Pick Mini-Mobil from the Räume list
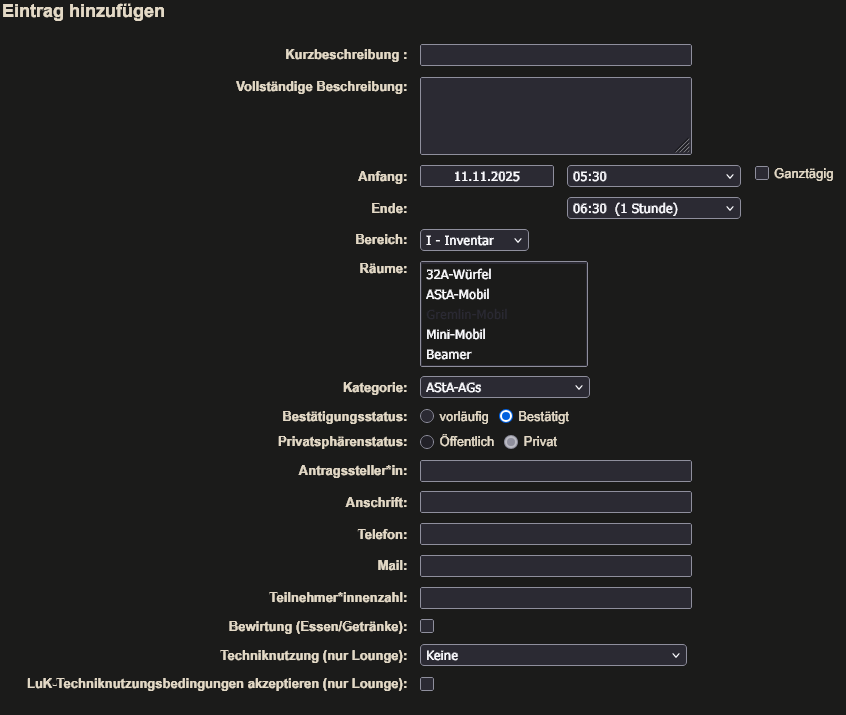Screen dimensions: 846x715 tap(456, 334)
